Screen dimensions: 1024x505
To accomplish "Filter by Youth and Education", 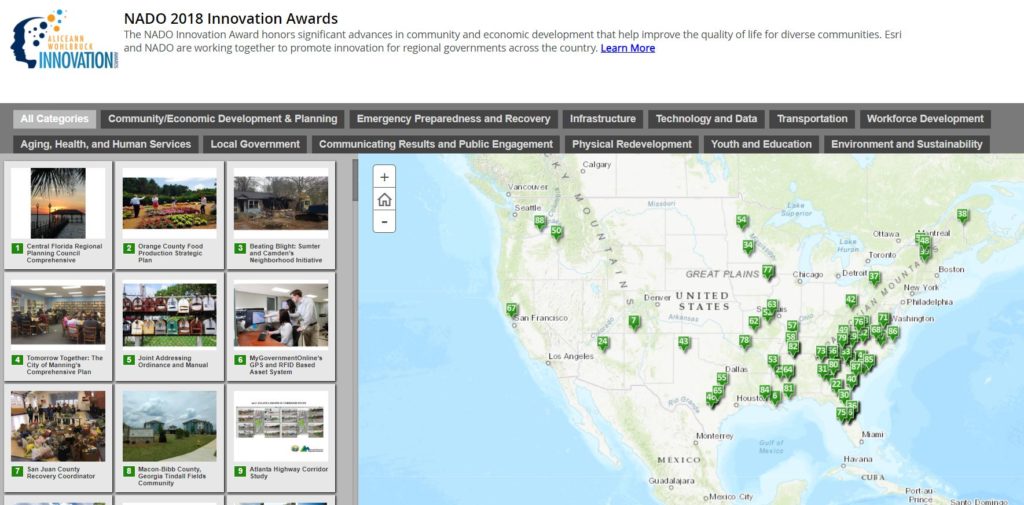I will pyautogui.click(x=761, y=144).
